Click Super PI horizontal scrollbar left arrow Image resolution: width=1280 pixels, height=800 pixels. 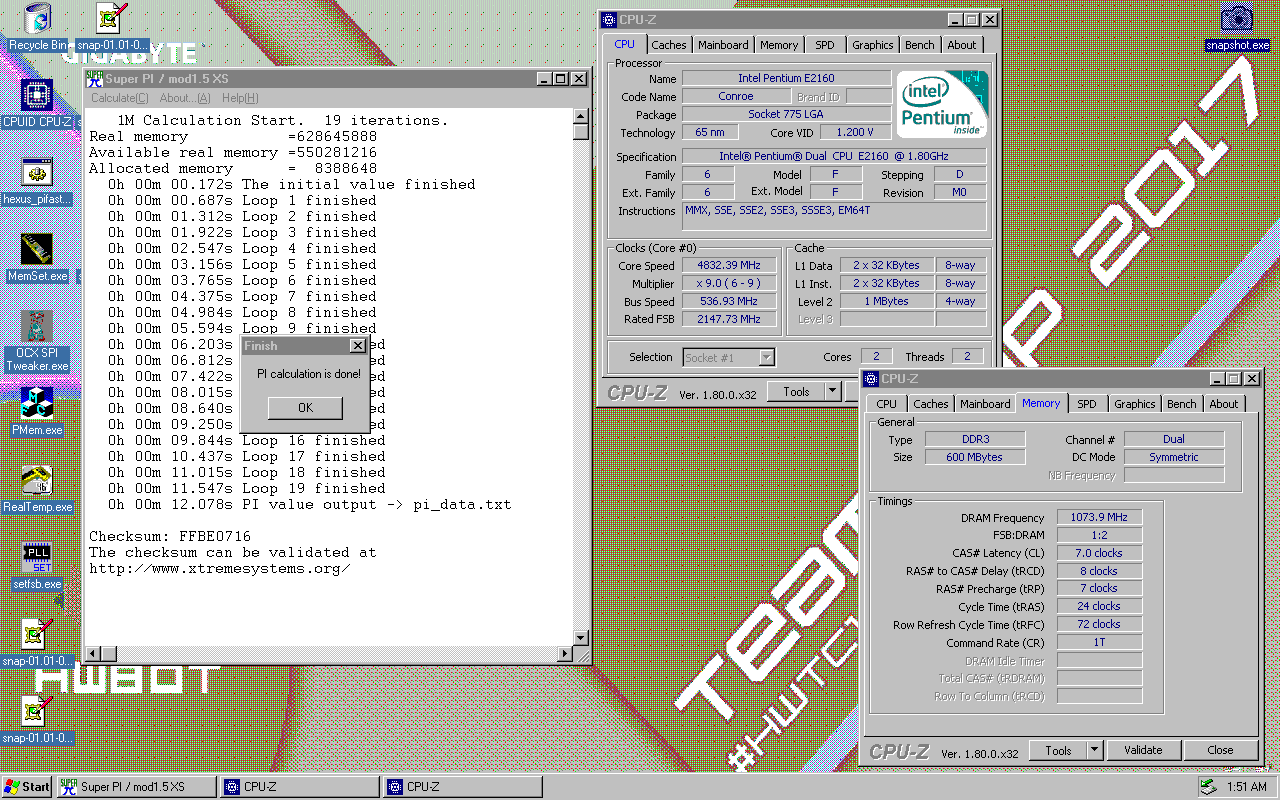93,654
